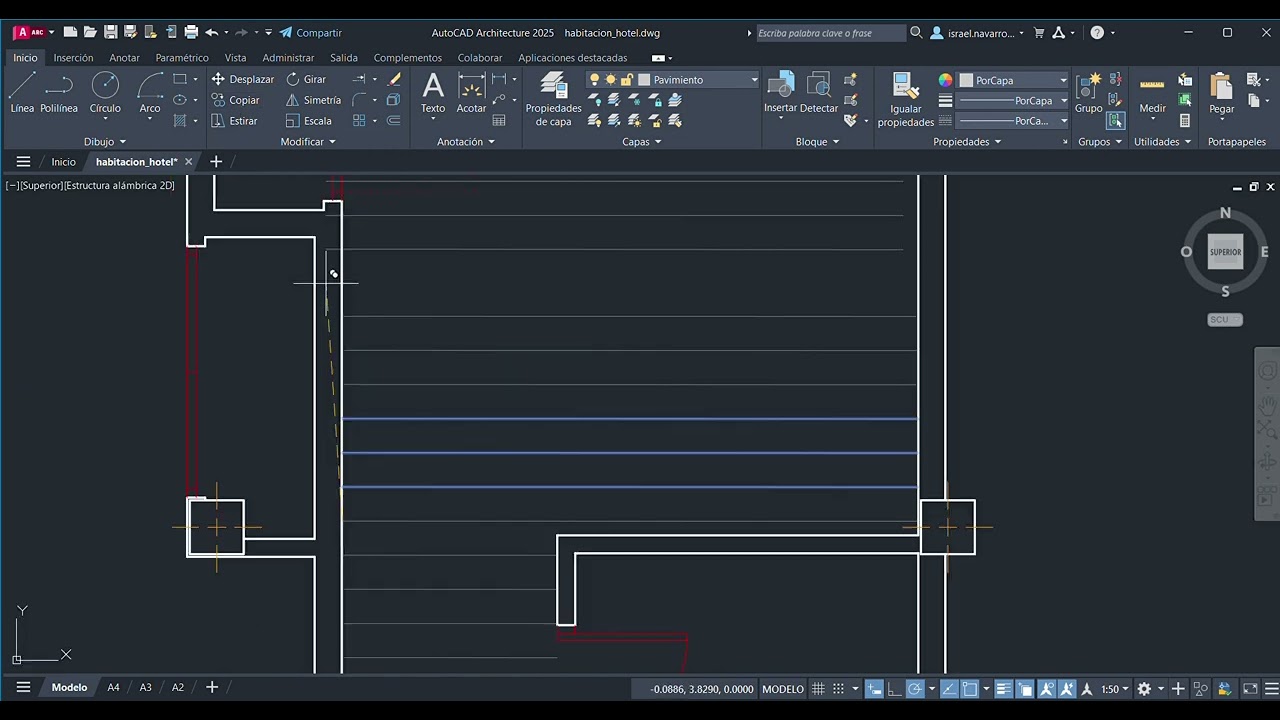The image size is (1280, 720).
Task: Click the SCU button under the ViewCube
Action: point(1225,320)
